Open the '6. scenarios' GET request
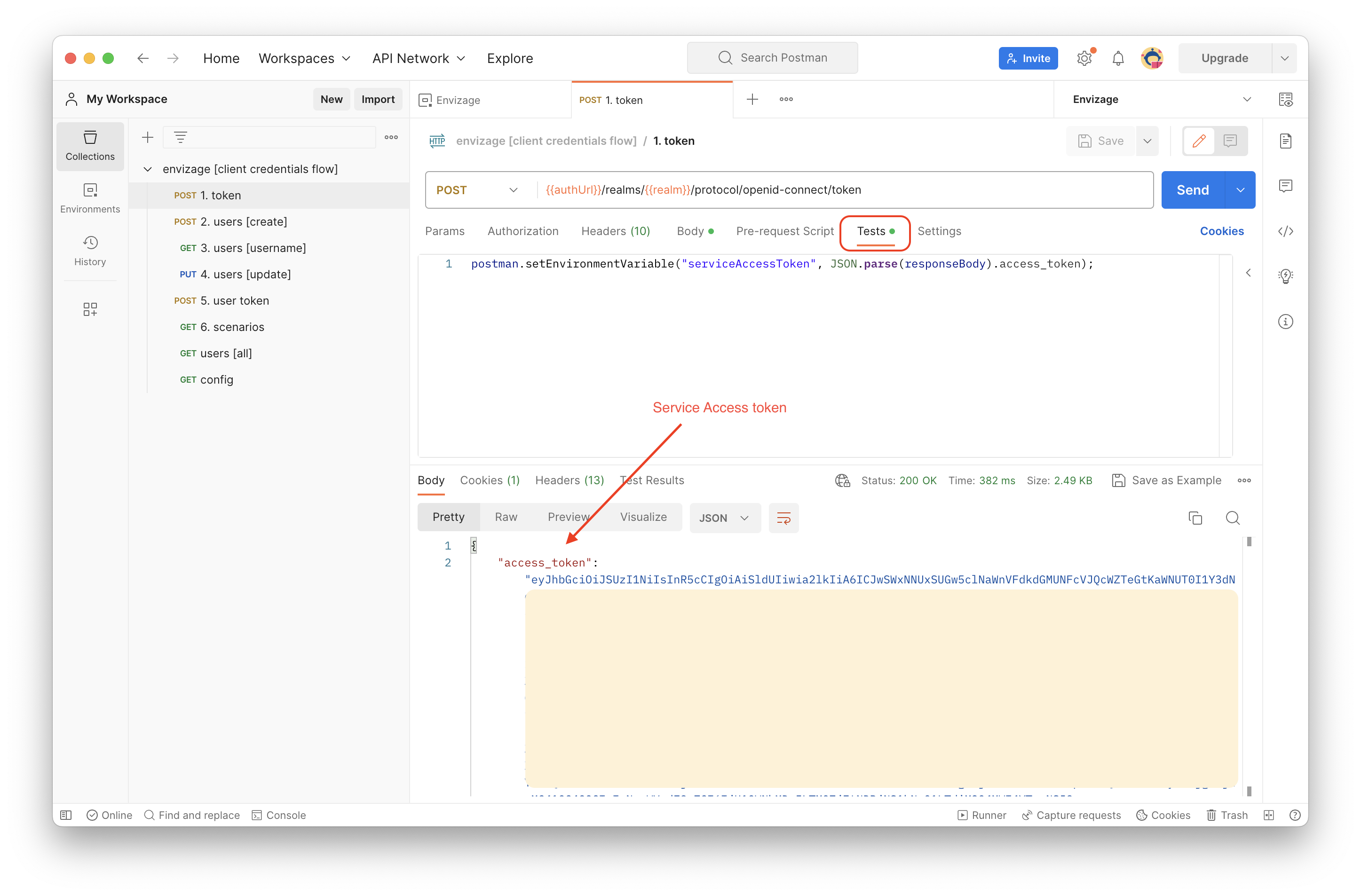1361x896 pixels. (x=269, y=327)
